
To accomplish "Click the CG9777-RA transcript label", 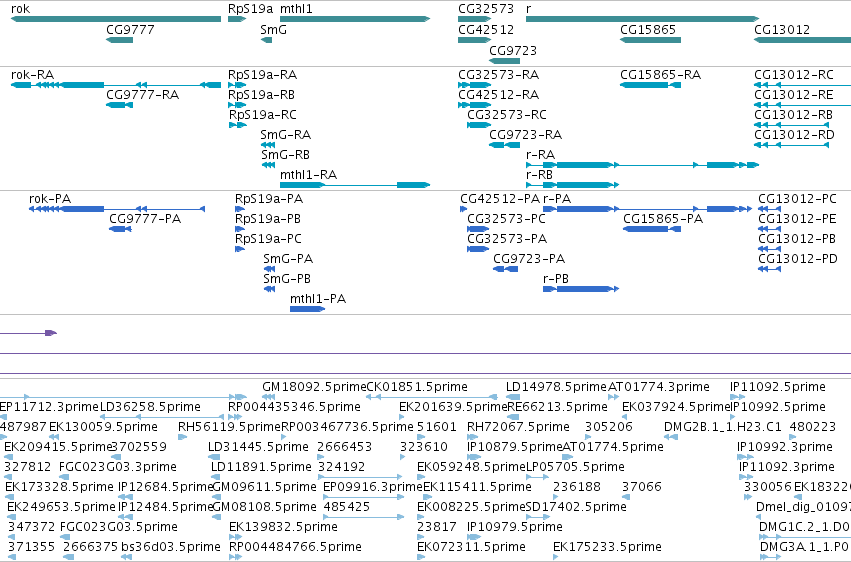I will tap(143, 94).
